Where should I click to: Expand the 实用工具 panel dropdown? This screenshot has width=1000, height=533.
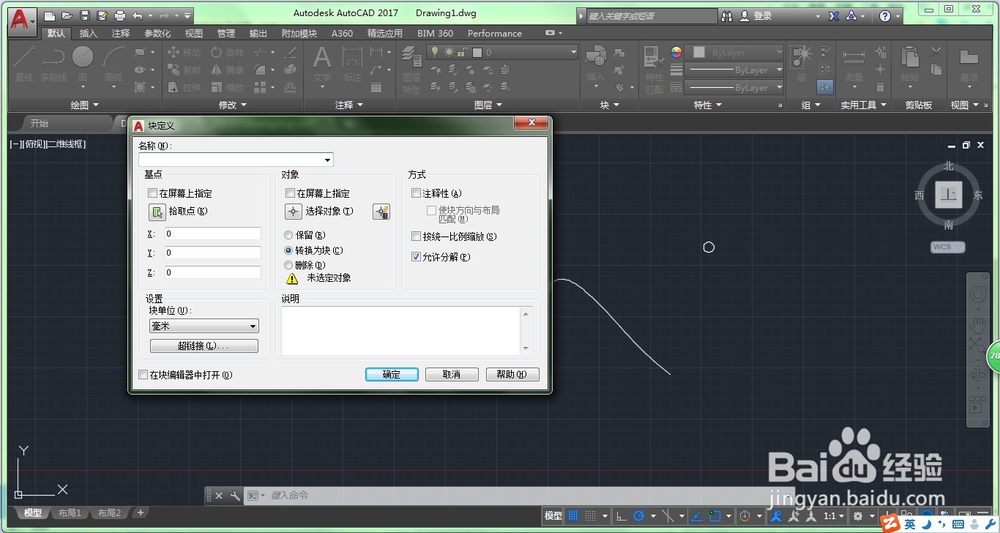click(x=864, y=105)
